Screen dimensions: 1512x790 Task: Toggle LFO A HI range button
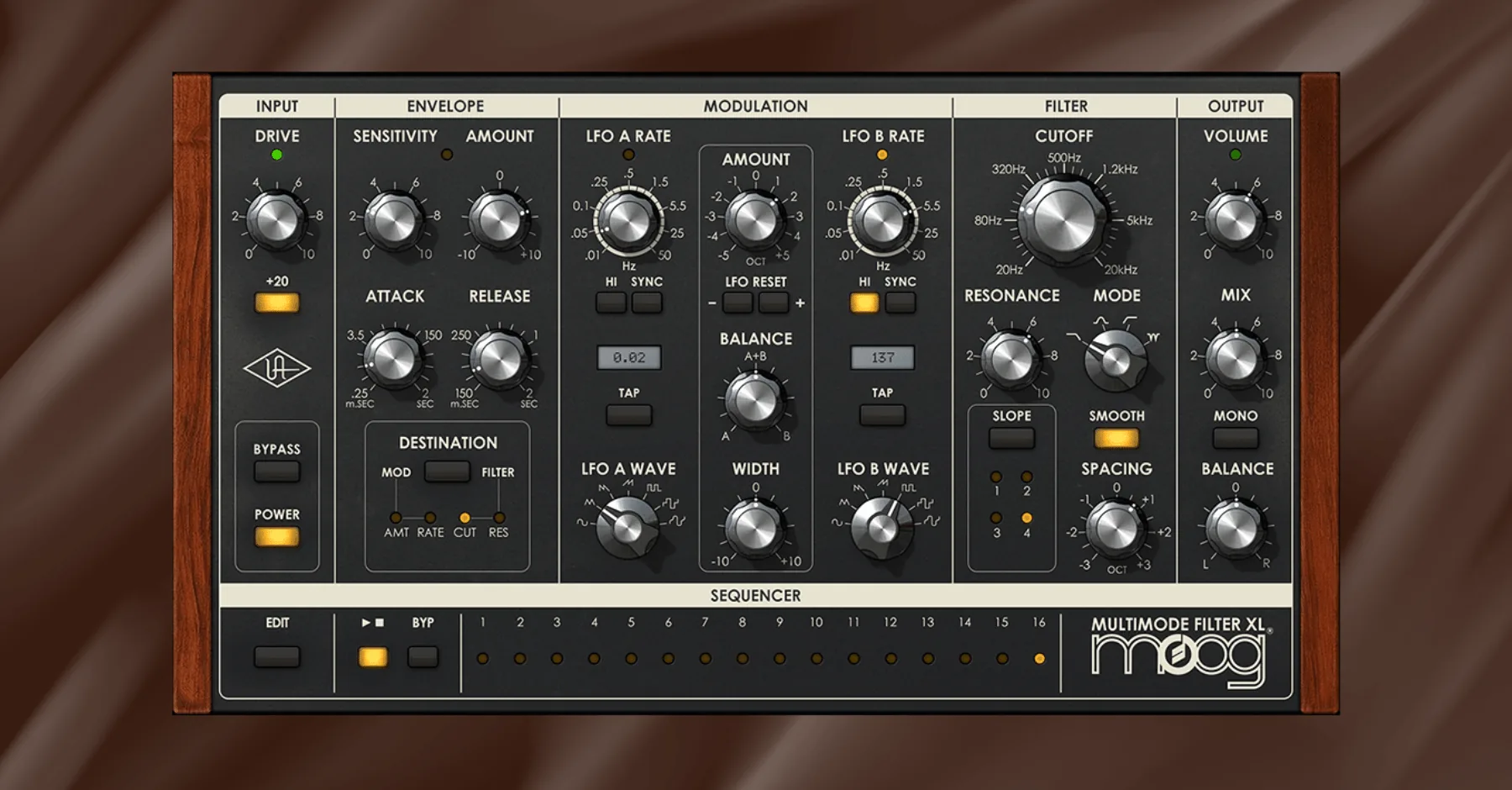611,303
